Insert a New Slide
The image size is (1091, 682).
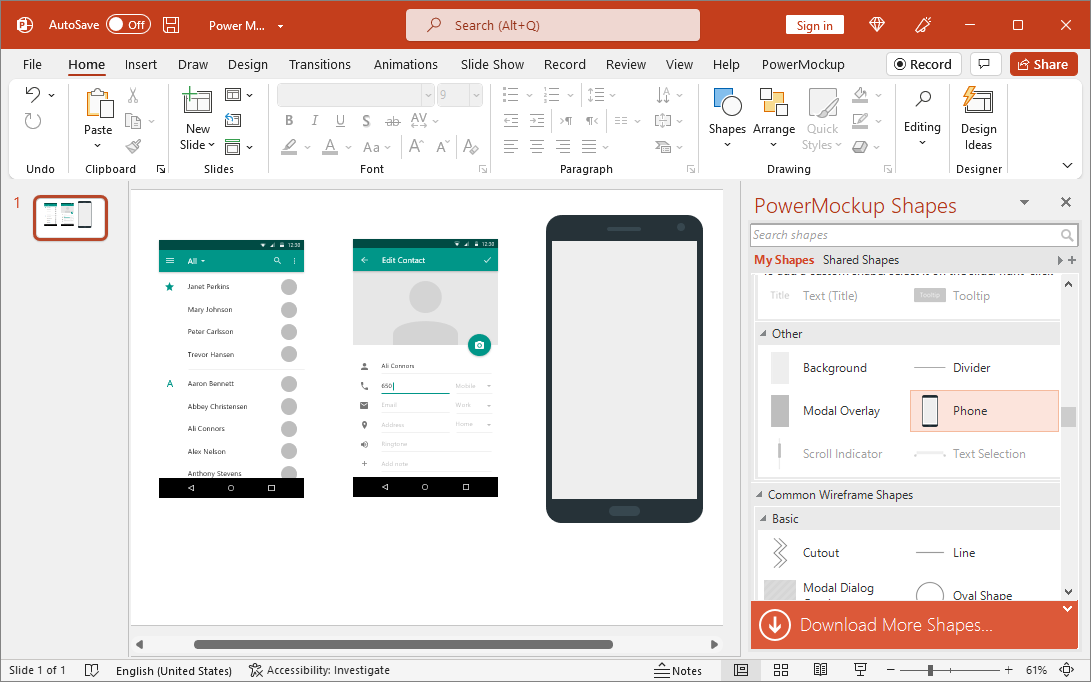197,104
